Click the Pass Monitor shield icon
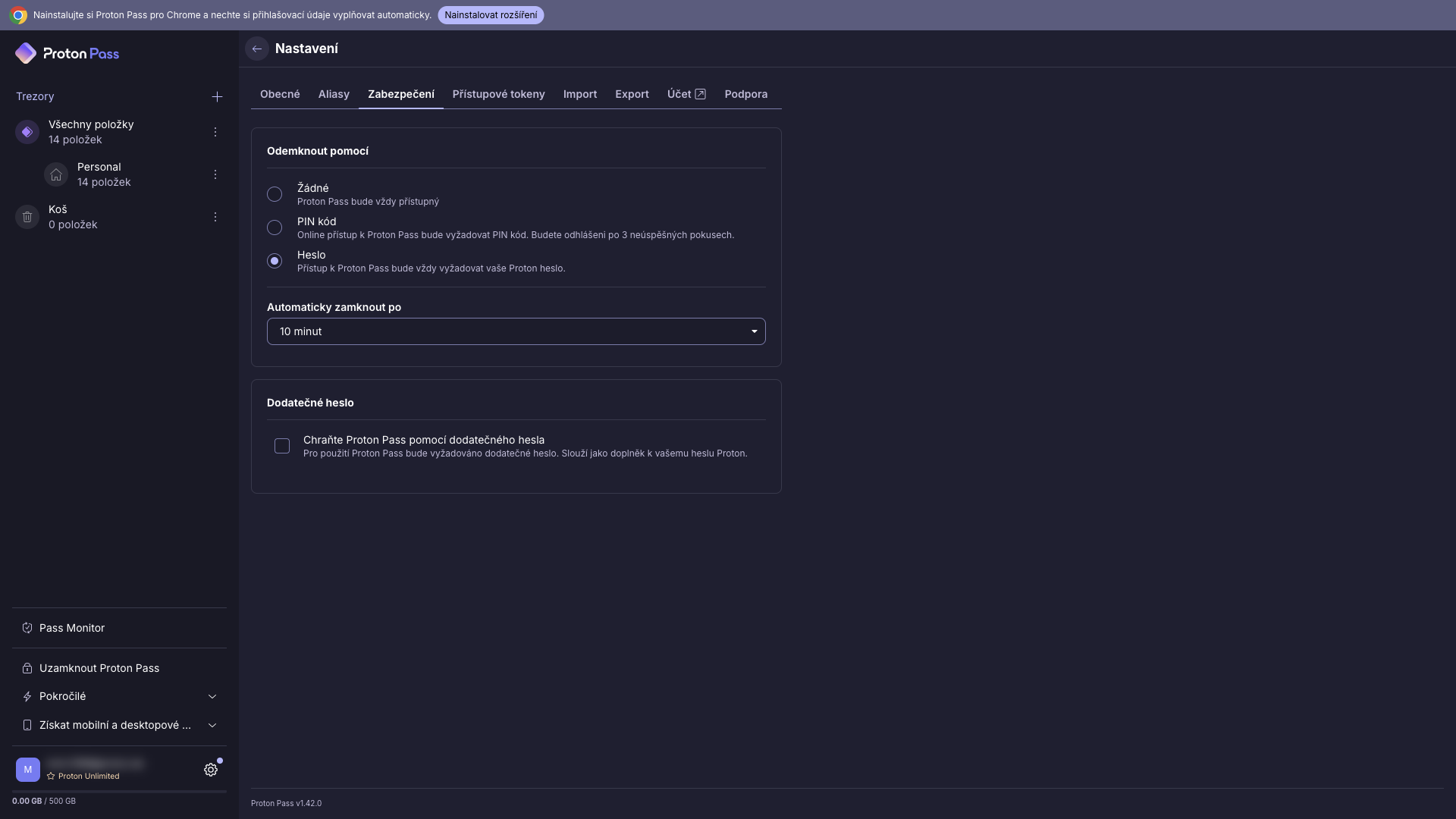1456x819 pixels. (27, 628)
